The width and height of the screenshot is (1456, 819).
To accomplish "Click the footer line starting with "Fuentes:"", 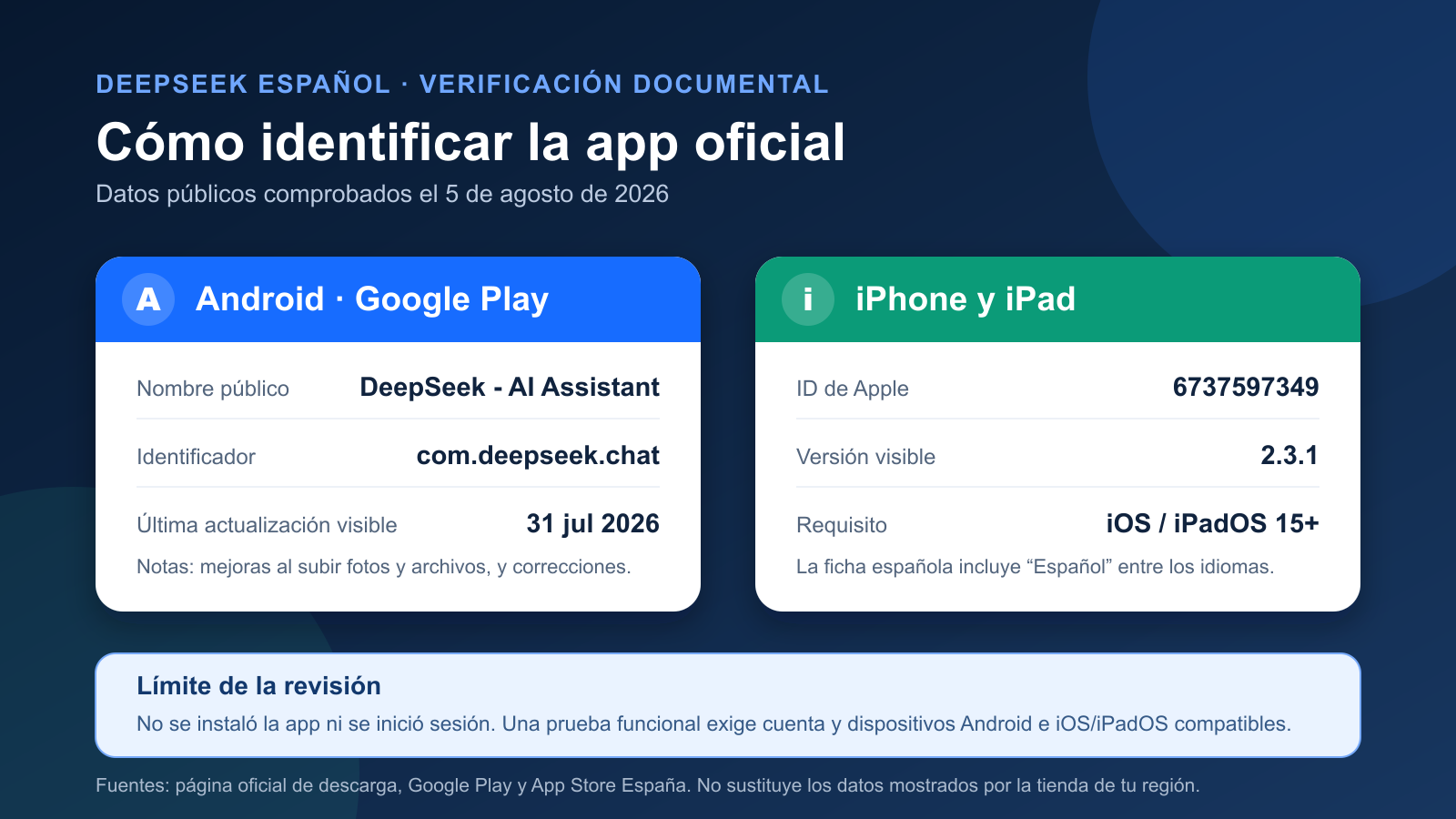I will [648, 785].
